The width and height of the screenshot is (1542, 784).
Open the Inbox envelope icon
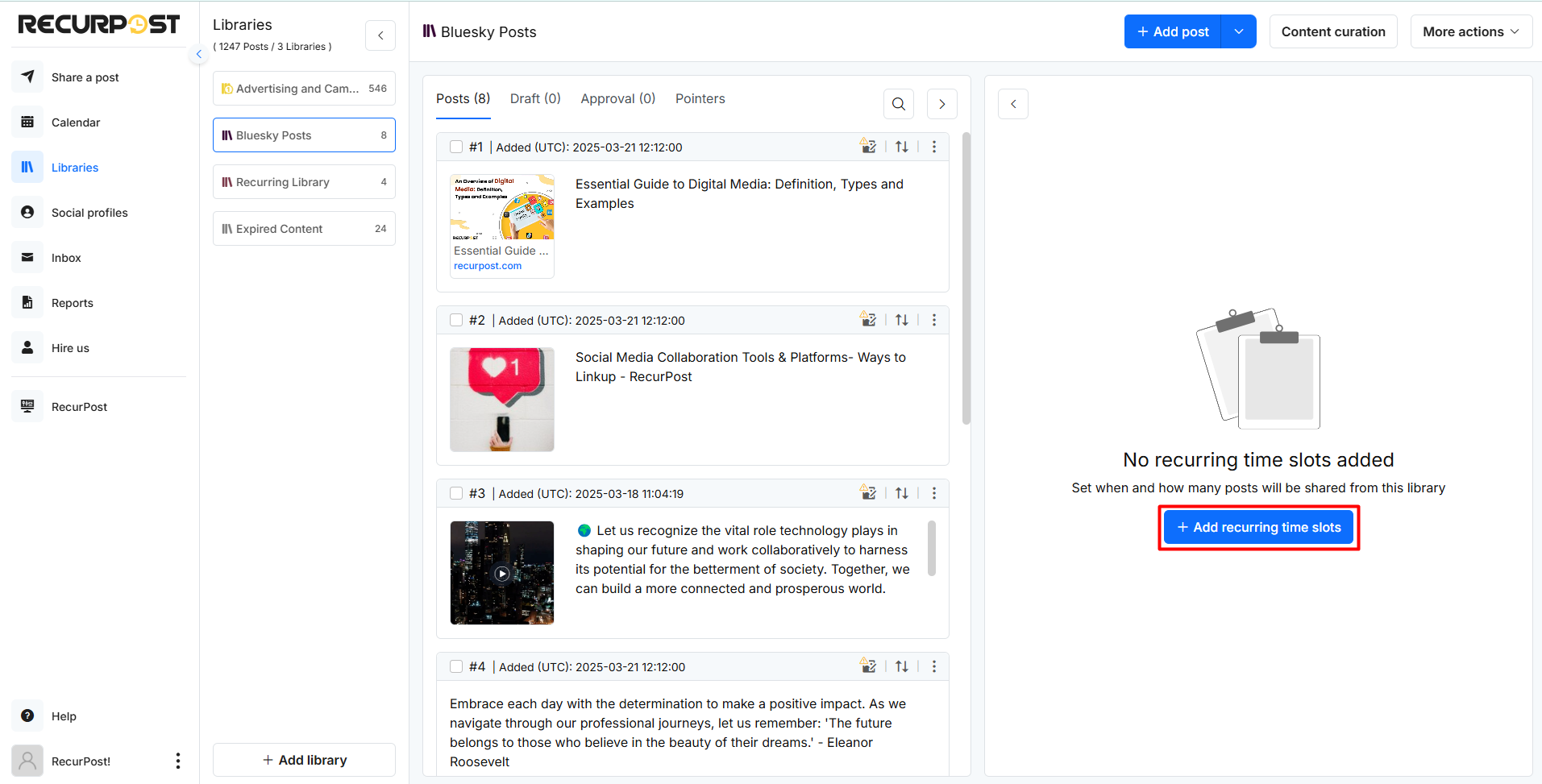pyautogui.click(x=27, y=257)
